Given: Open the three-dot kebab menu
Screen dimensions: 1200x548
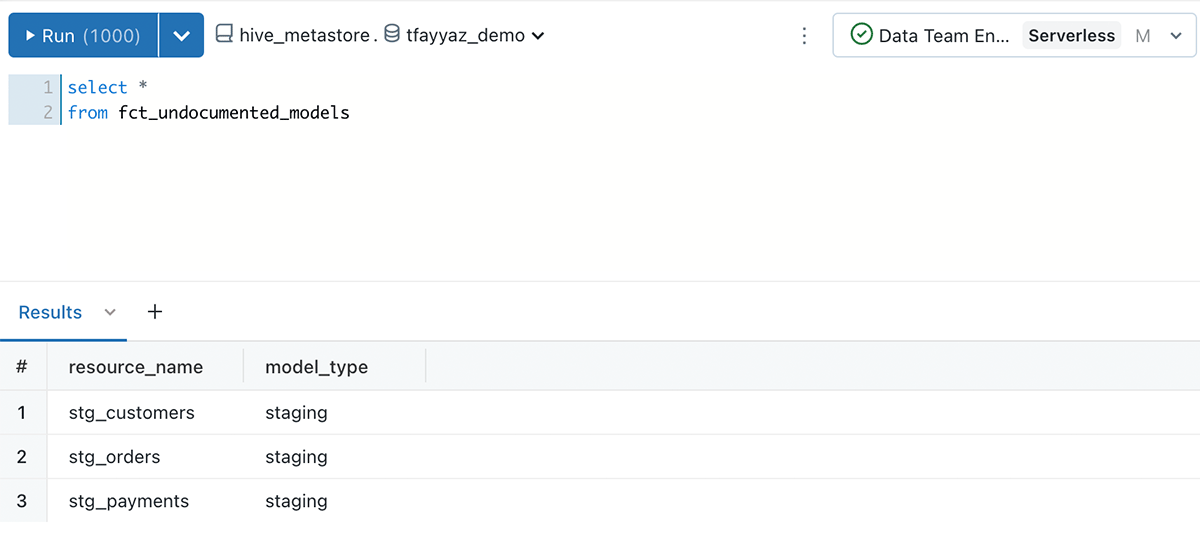Looking at the screenshot, I should click(x=805, y=36).
